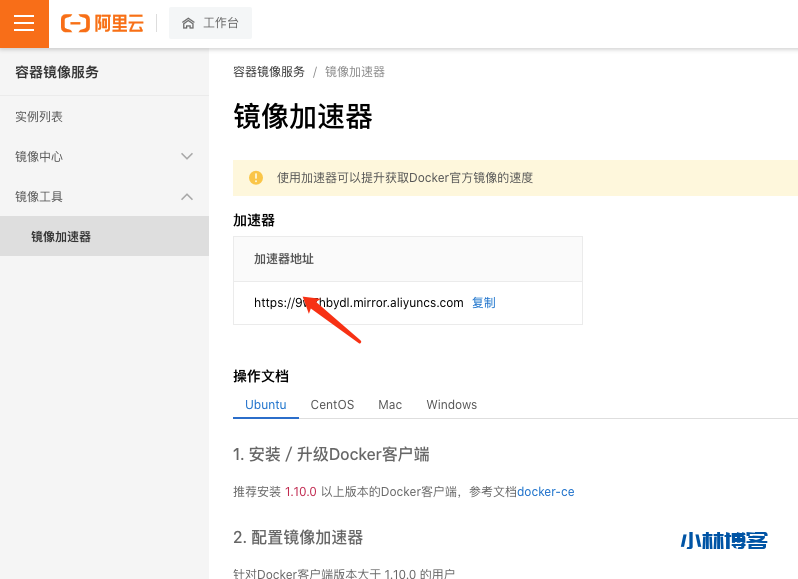Select 镜像加速器 in the sidebar
The height and width of the screenshot is (579, 798).
click(x=61, y=237)
